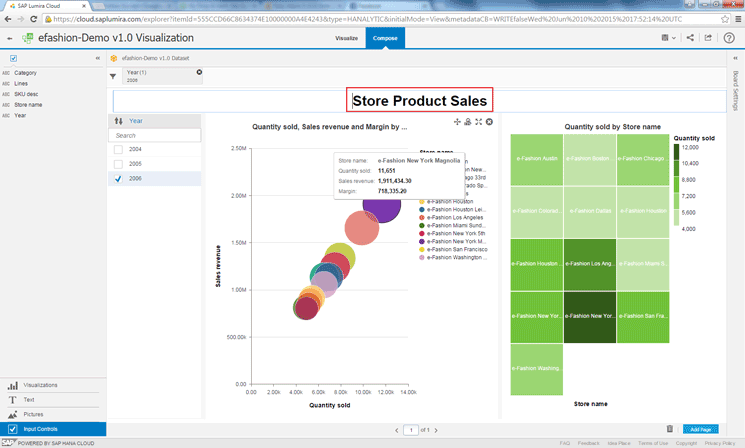Toggle sort order icon beside Year
The height and width of the screenshot is (448, 745).
[x=118, y=120]
